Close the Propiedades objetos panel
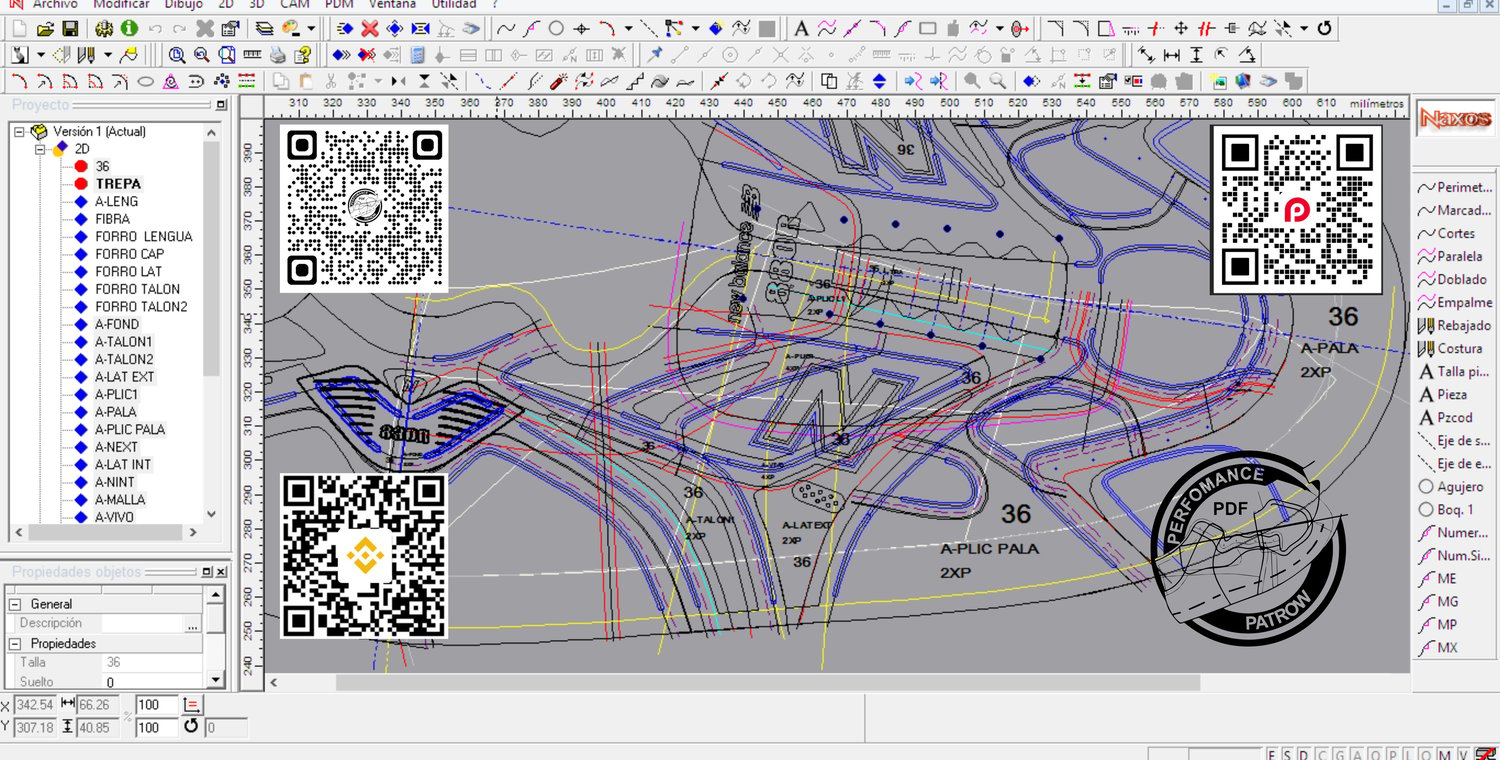Screen dimensions: 1500x760 pos(221,572)
